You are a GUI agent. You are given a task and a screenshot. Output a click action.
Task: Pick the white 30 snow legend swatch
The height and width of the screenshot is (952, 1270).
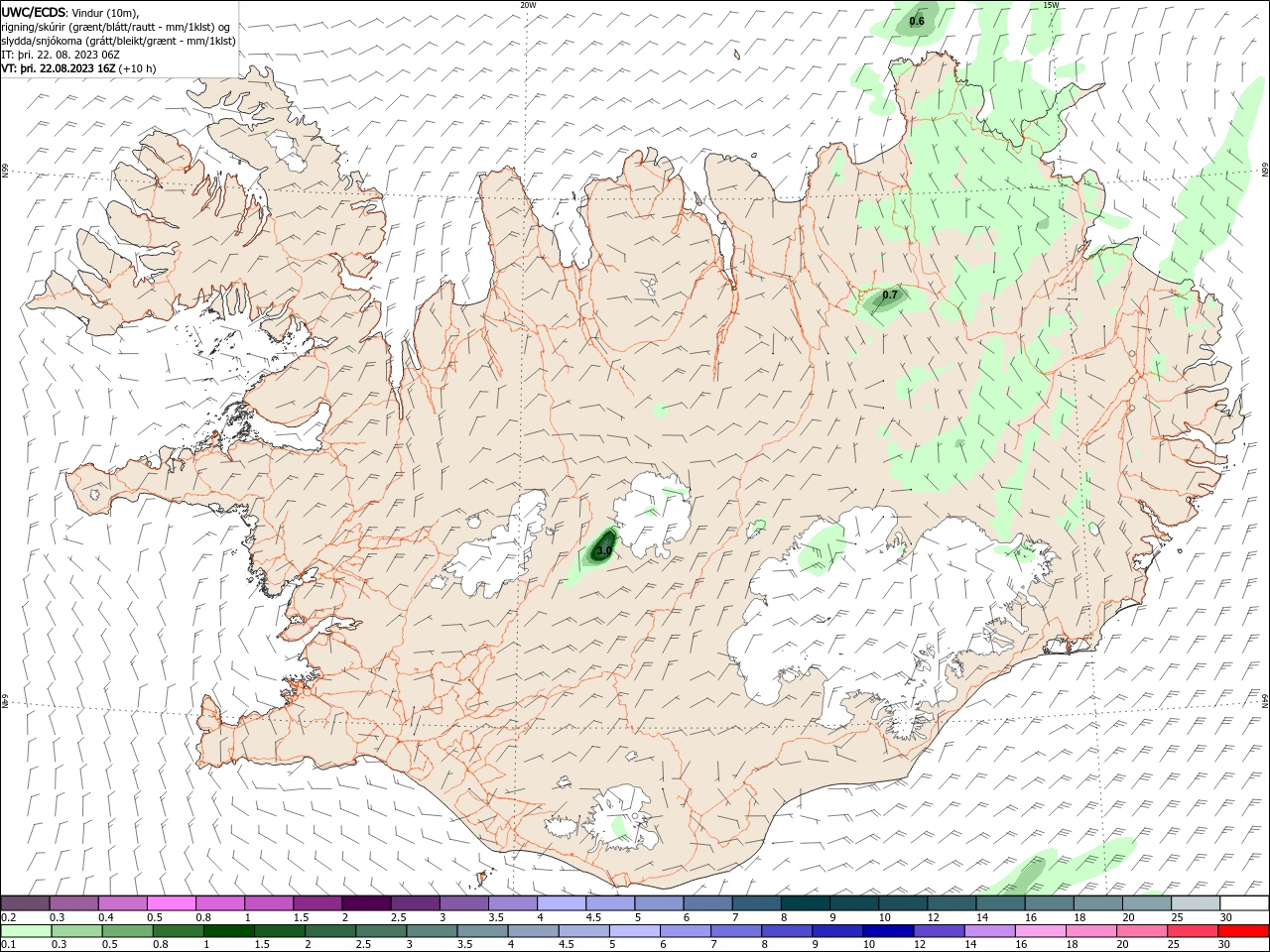click(x=1244, y=903)
